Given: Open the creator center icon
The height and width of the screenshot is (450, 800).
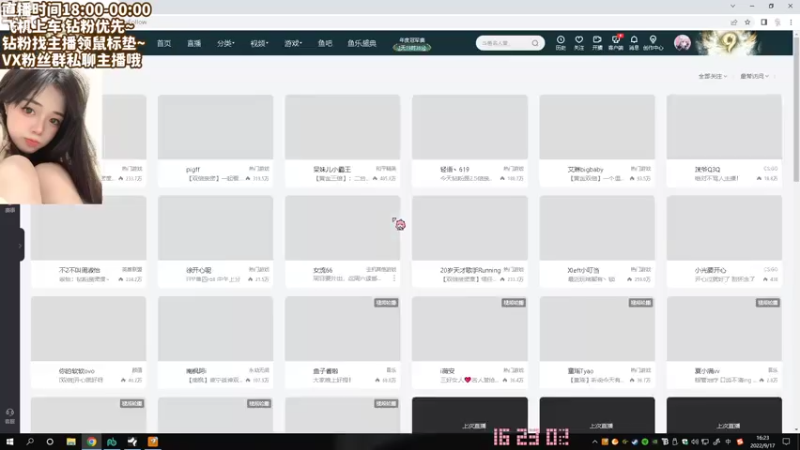Looking at the screenshot, I should pyautogui.click(x=653, y=40).
